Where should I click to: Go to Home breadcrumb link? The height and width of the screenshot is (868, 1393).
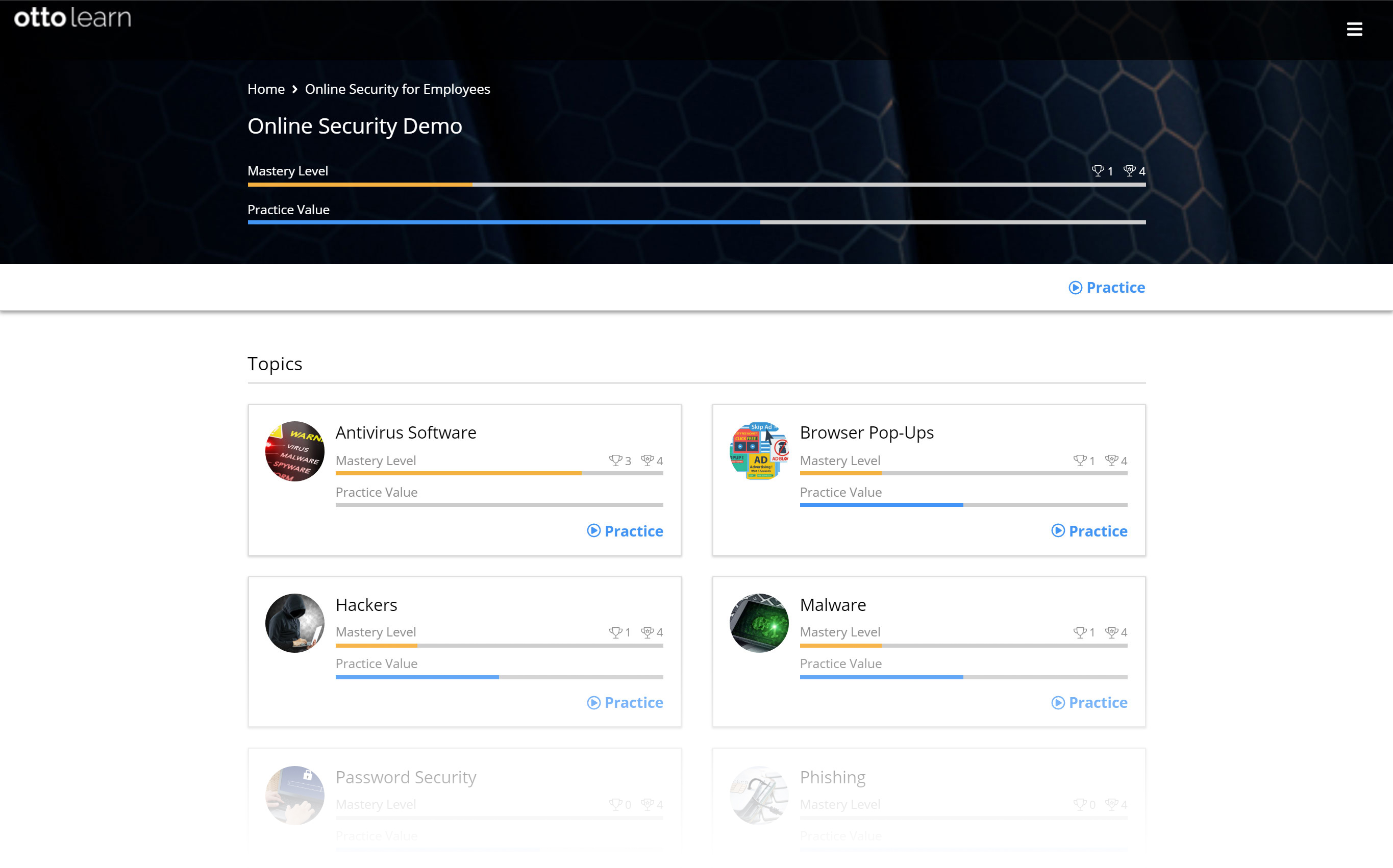pyautogui.click(x=266, y=89)
